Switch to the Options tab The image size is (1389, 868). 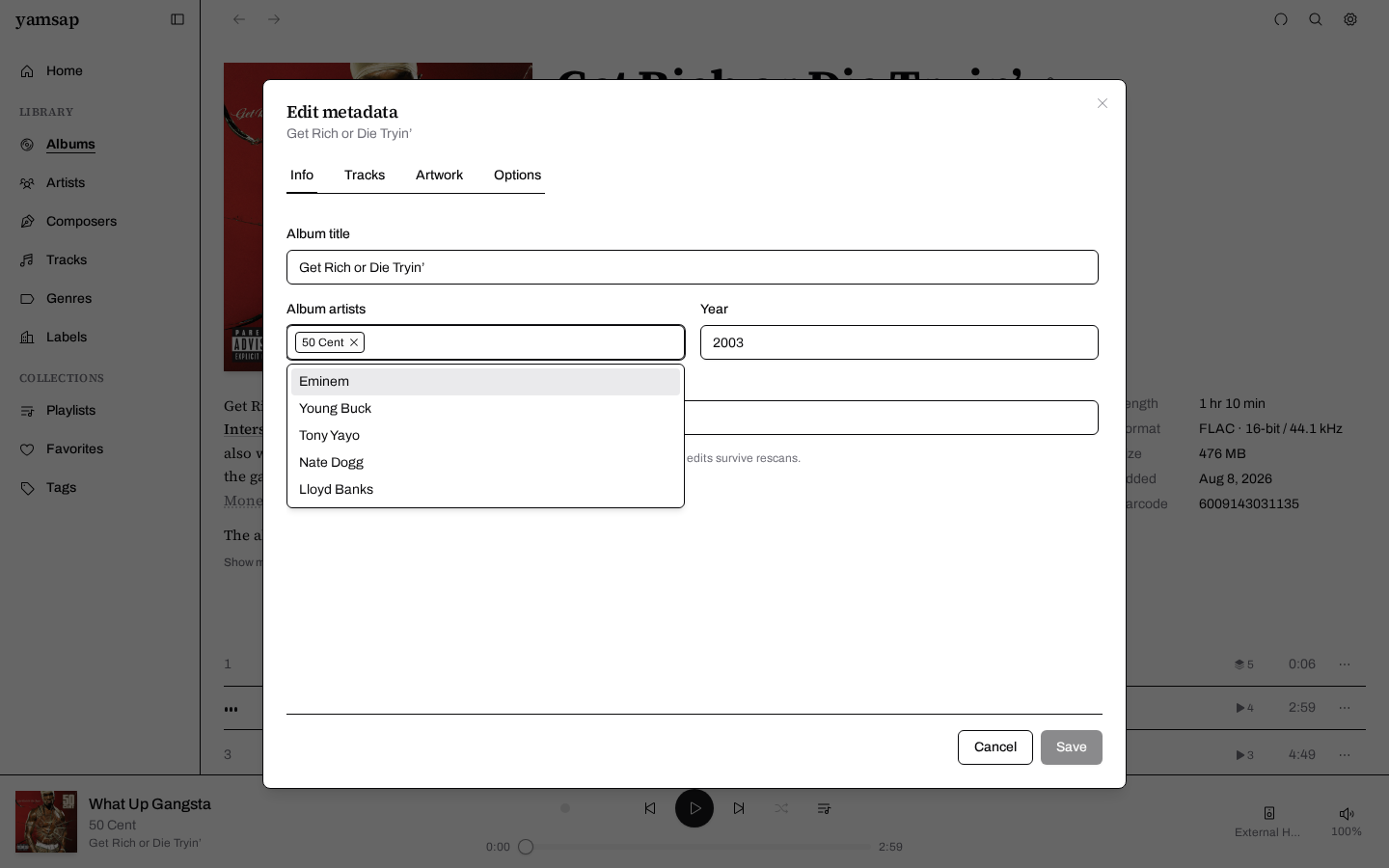point(517,176)
